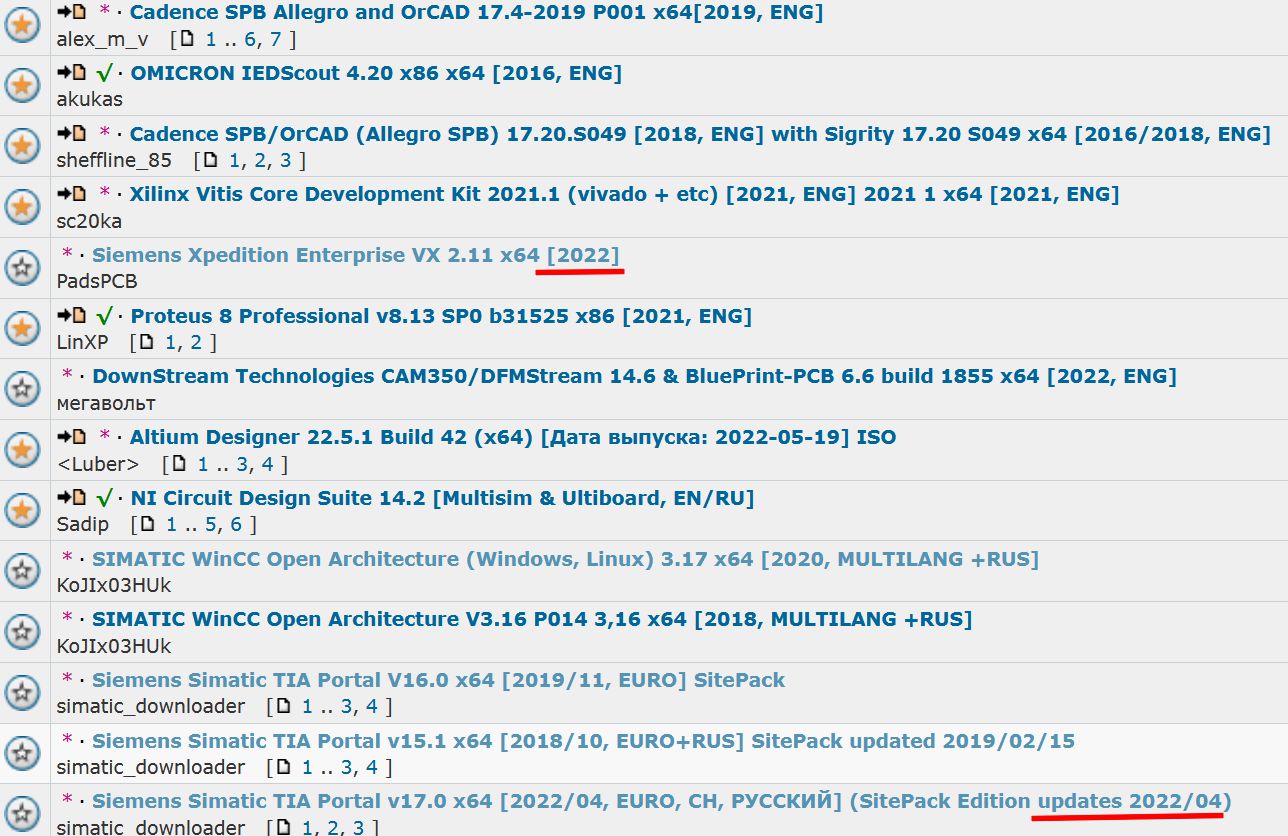Jump to newest post in NI Circuit Design topic
Image resolution: width=1288 pixels, height=836 pixels.
72,498
